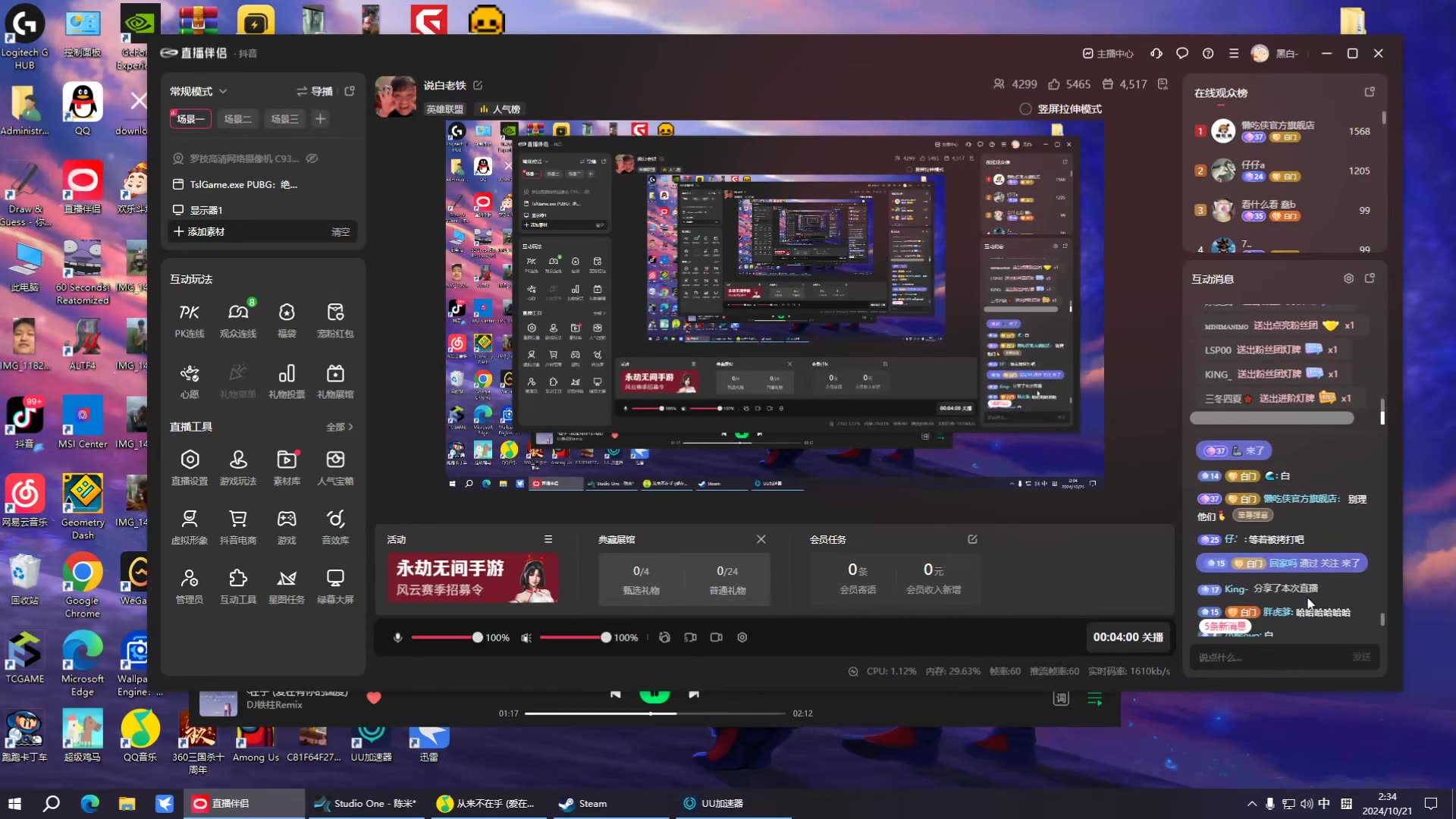Open the headset support icon in title bar
The image size is (1456, 819).
[1156, 53]
